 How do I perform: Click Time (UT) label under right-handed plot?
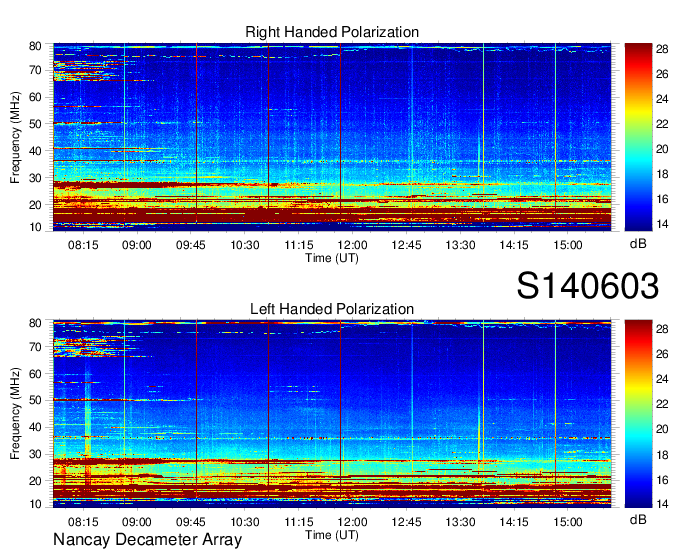(x=332, y=258)
